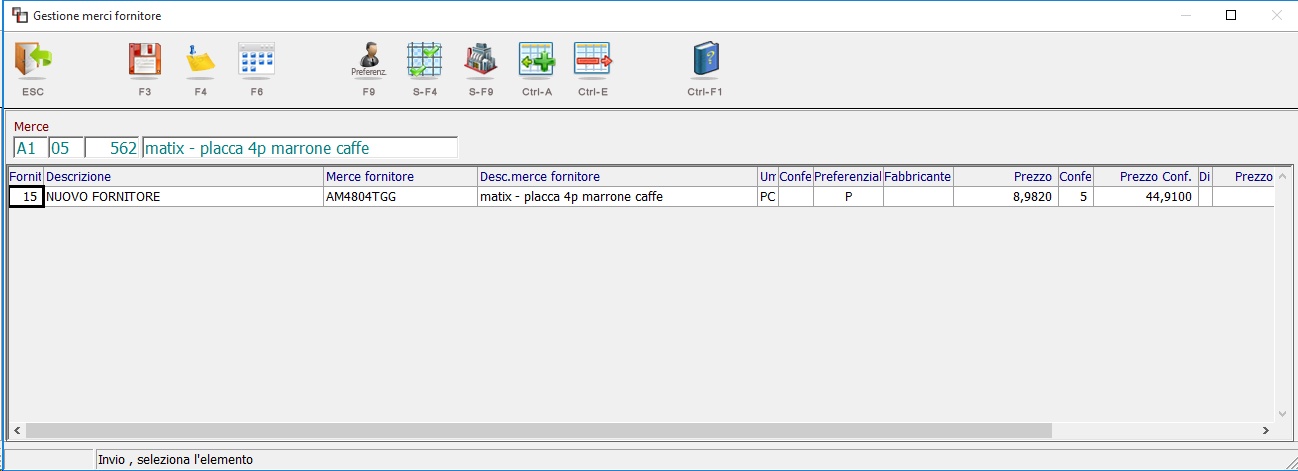The height and width of the screenshot is (471, 1298).
Task: Select the AM4804TGG supplier code cell
Action: point(400,197)
